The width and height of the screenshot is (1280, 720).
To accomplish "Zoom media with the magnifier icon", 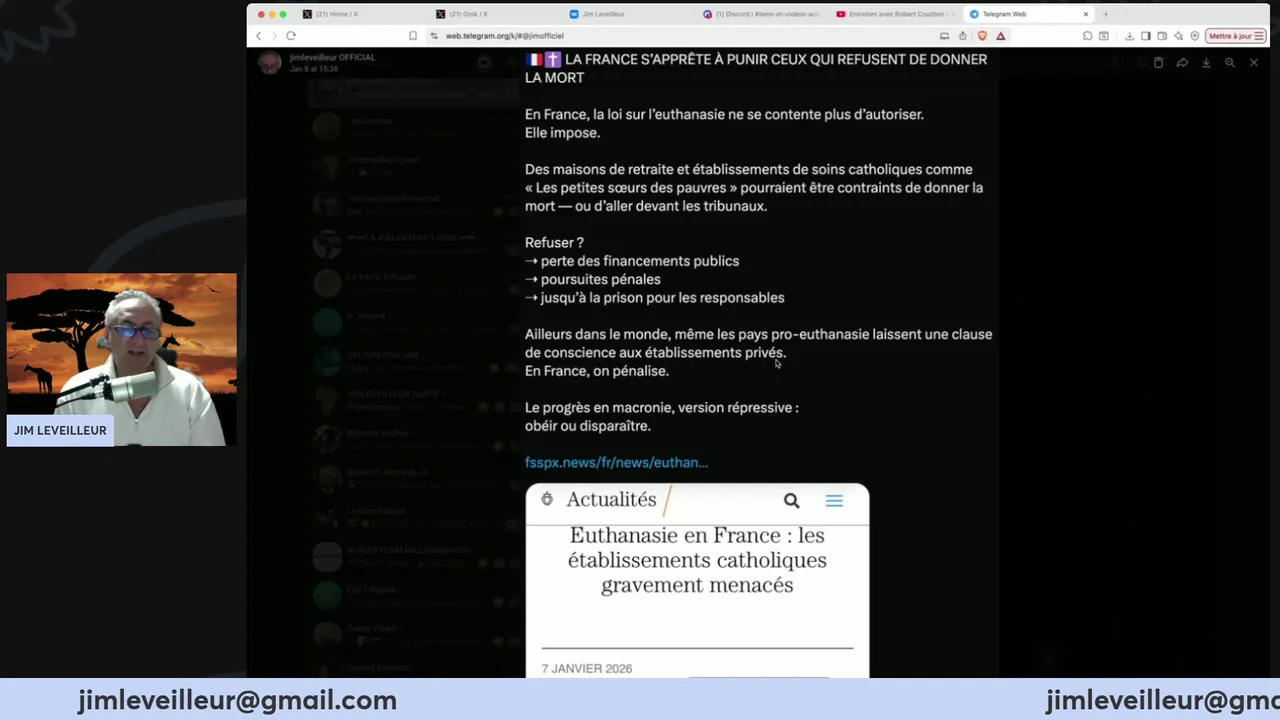I will (x=1230, y=63).
